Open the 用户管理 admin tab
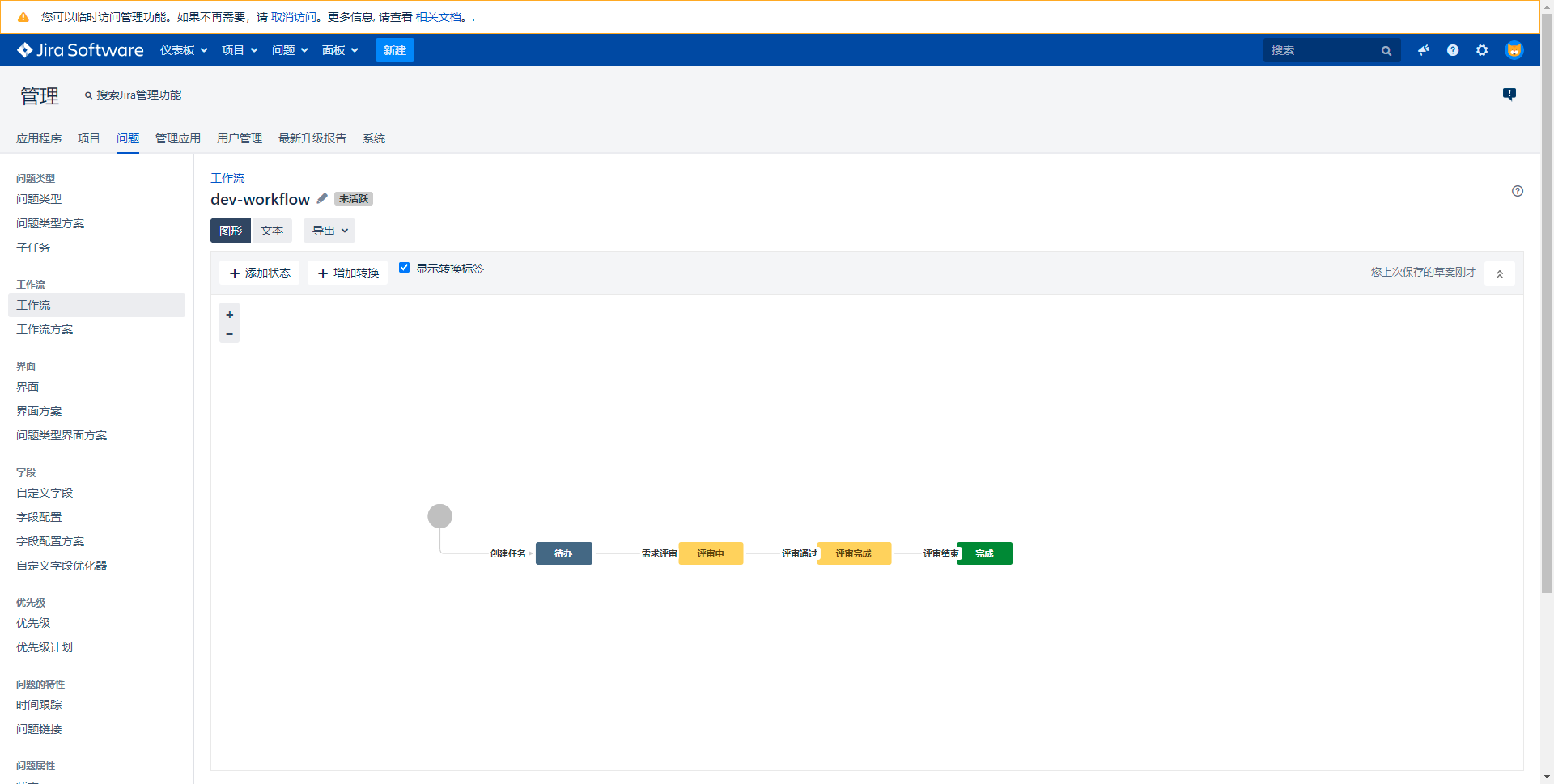The height and width of the screenshot is (784, 1554). click(239, 138)
